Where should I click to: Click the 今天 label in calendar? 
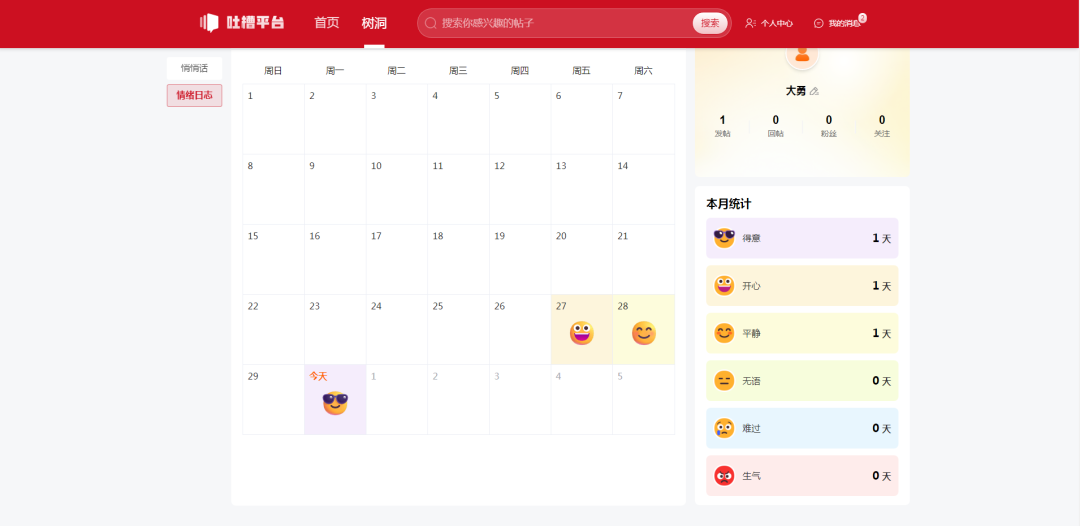coord(318,376)
